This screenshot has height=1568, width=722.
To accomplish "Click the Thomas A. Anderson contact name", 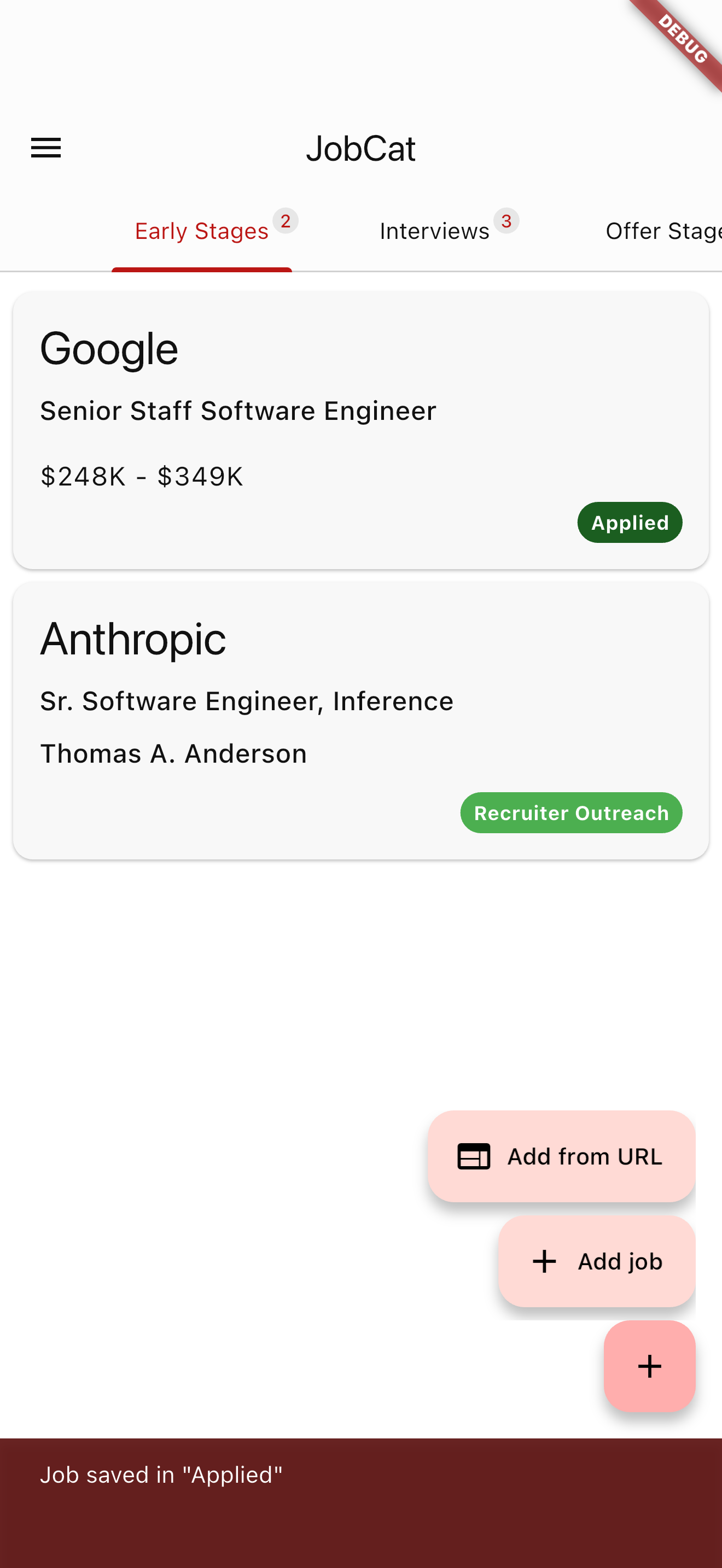I will pos(173,754).
